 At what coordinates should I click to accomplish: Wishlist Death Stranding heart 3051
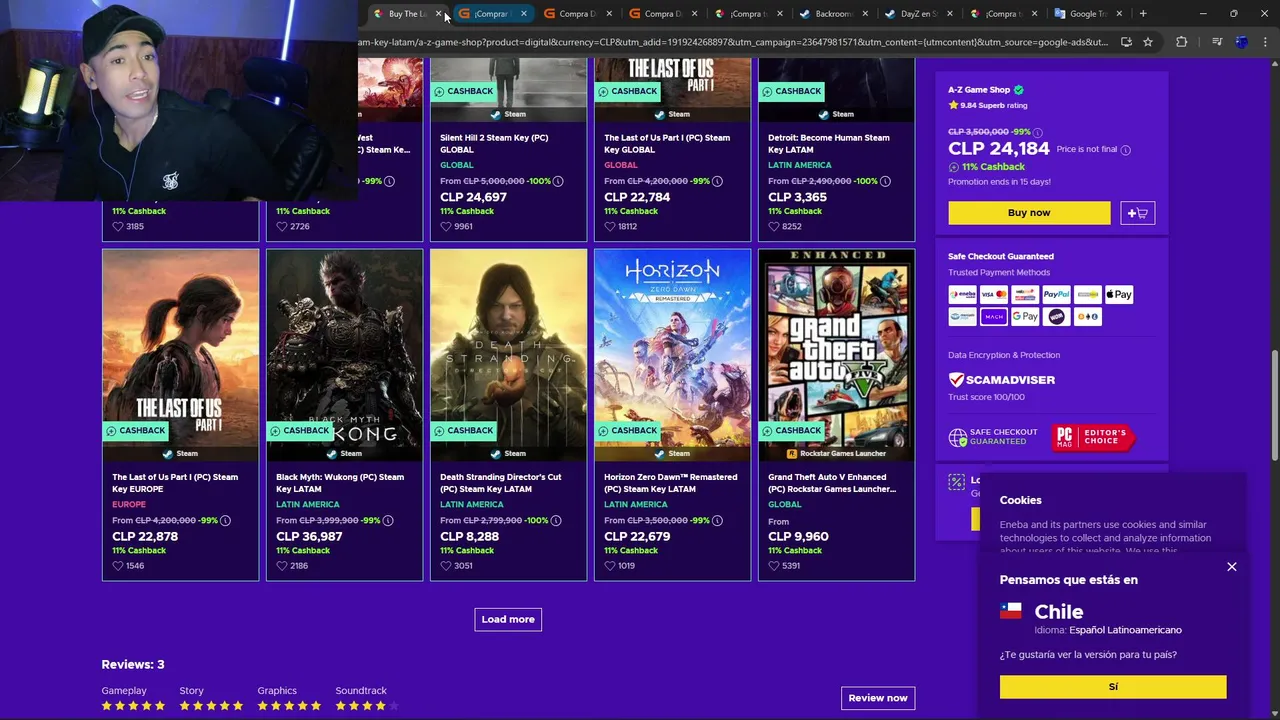pyautogui.click(x=446, y=566)
